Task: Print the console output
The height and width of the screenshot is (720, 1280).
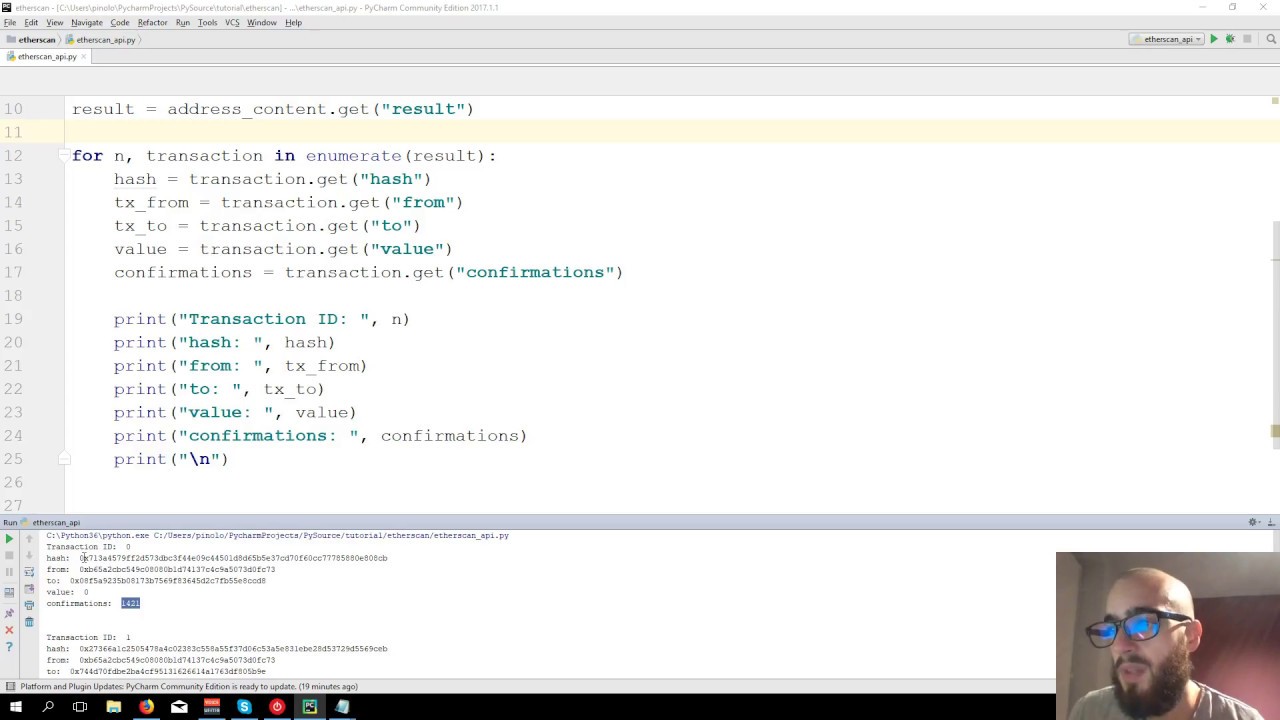Action: [x=29, y=605]
